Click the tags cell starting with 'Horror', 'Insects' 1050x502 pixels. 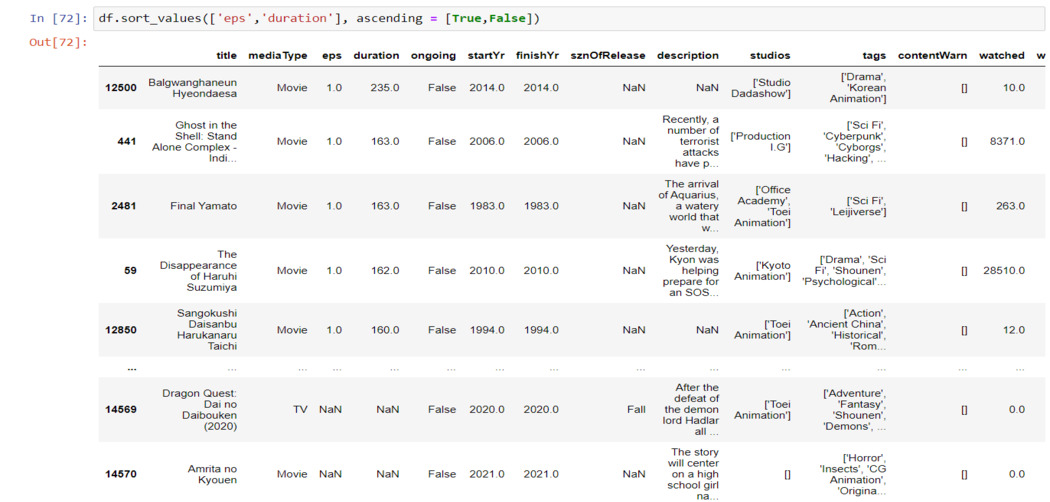(852, 474)
